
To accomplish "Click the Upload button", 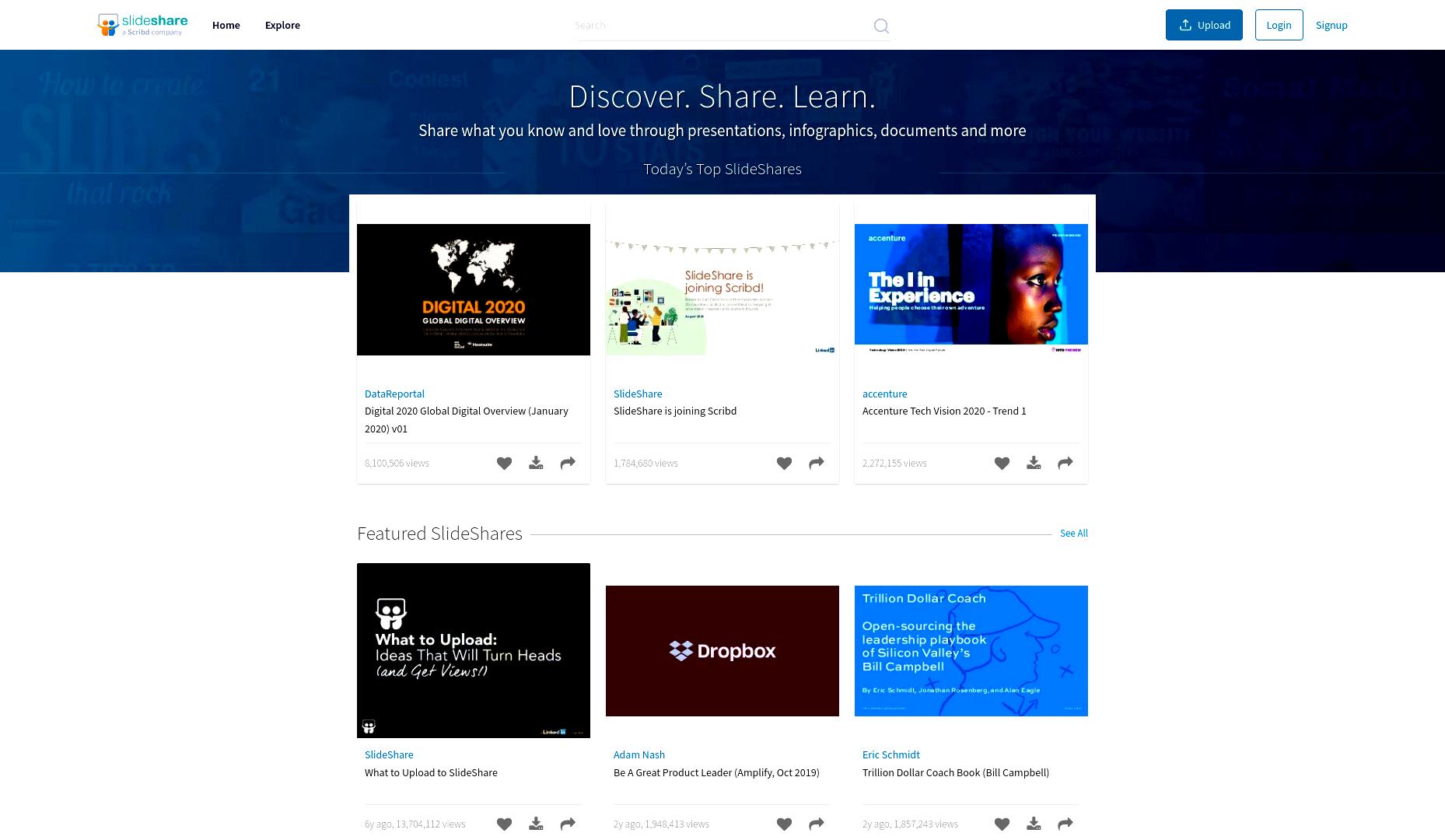I will coord(1204,25).
